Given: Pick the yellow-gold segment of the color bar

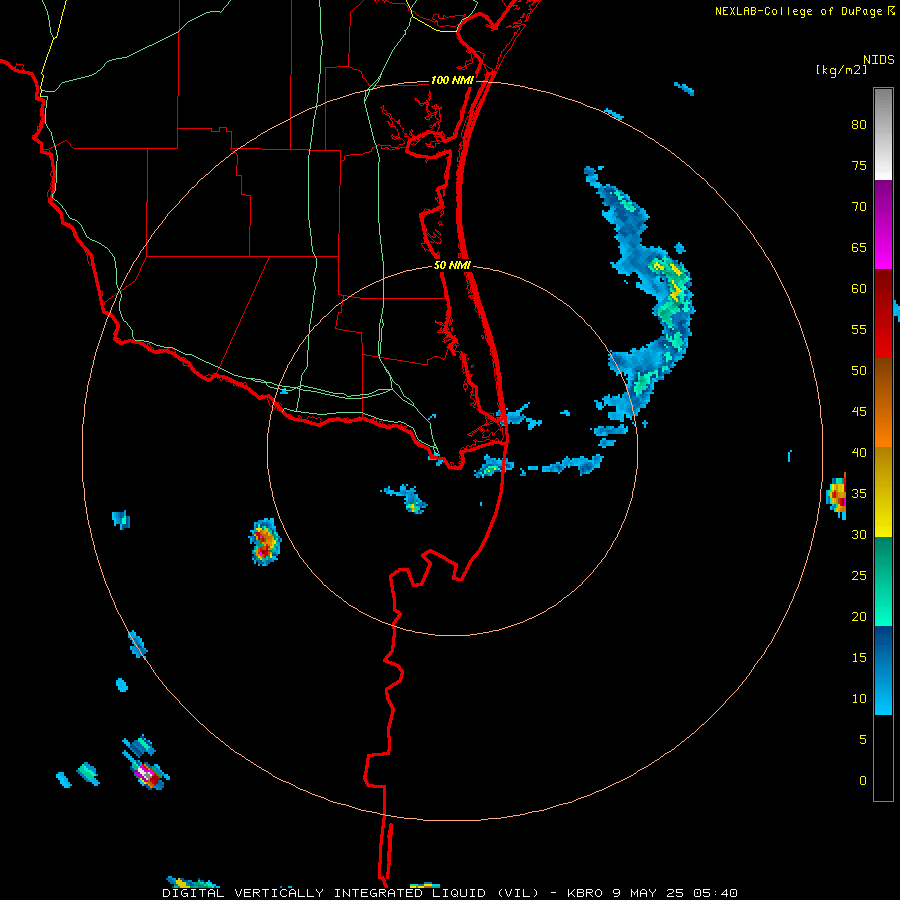Looking at the screenshot, I should 883,492.
